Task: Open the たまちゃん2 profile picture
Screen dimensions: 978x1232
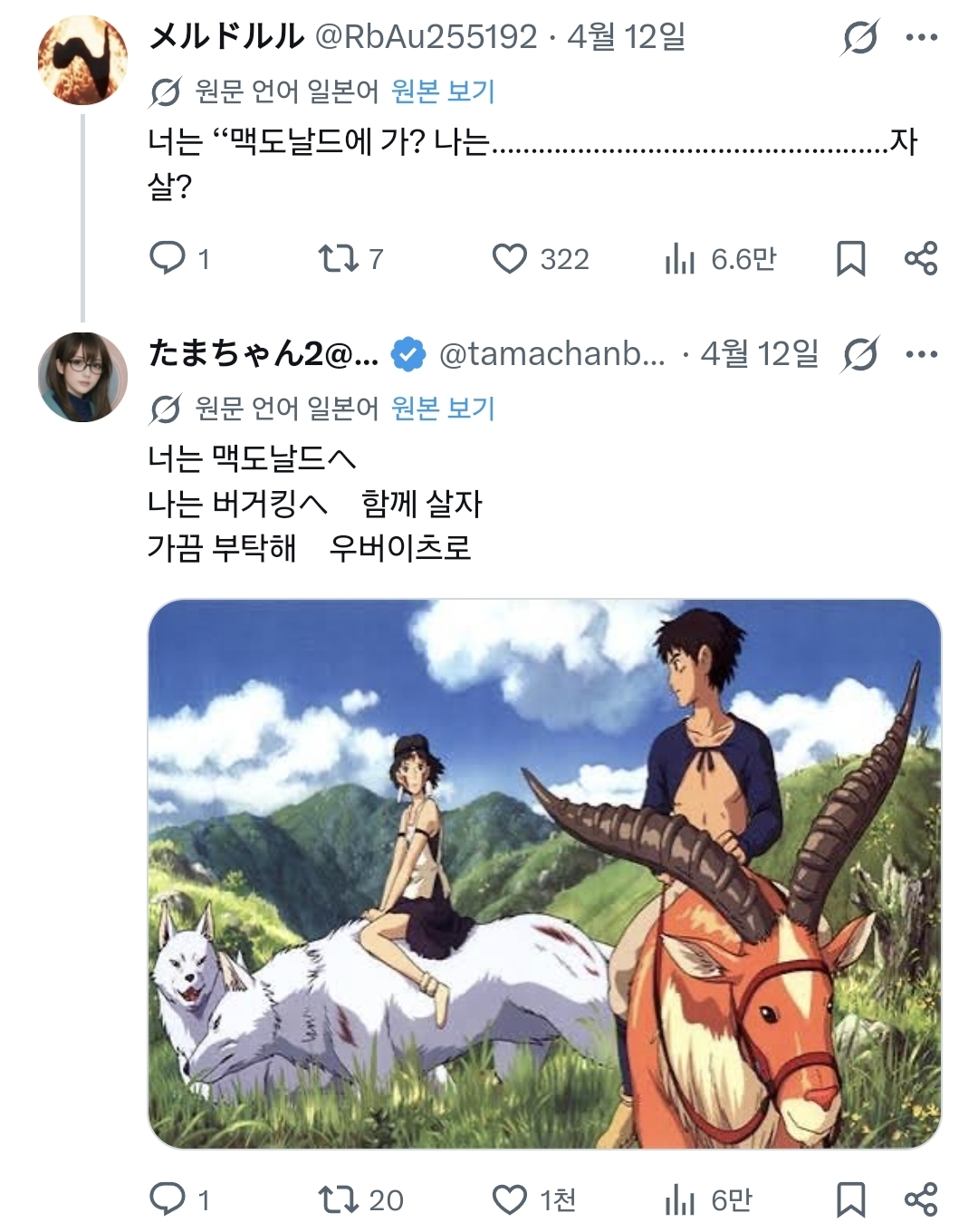Action: point(82,377)
